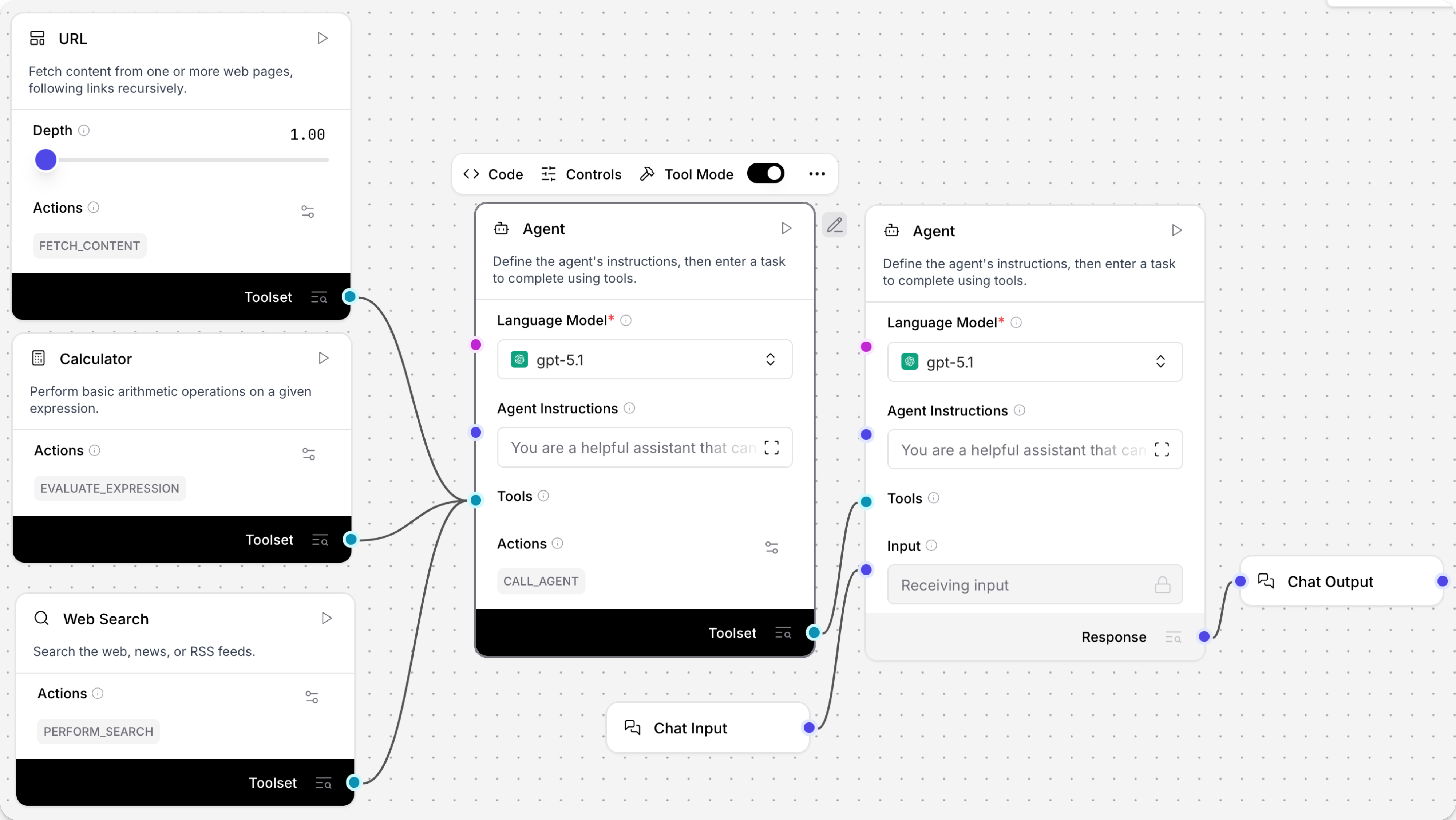
Task: Click the Web Search Actions sliders icon
Action: coord(312,697)
